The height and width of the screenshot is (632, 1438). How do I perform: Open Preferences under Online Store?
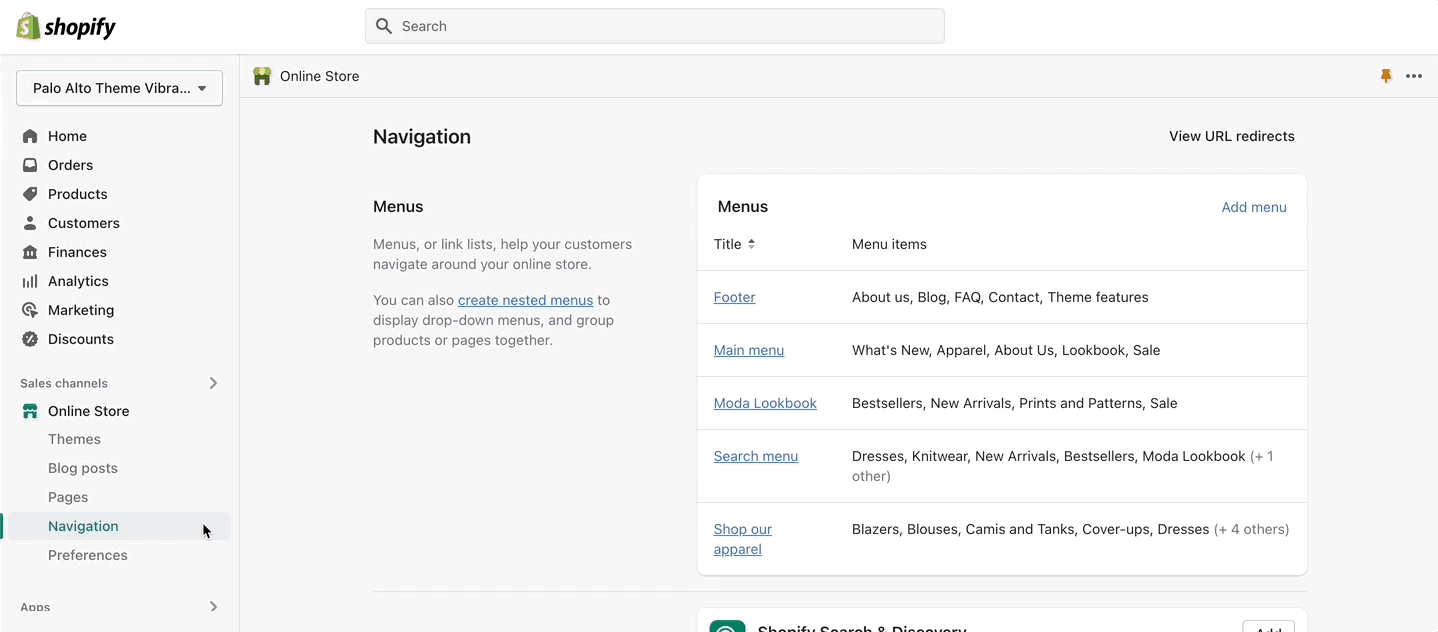(x=88, y=555)
